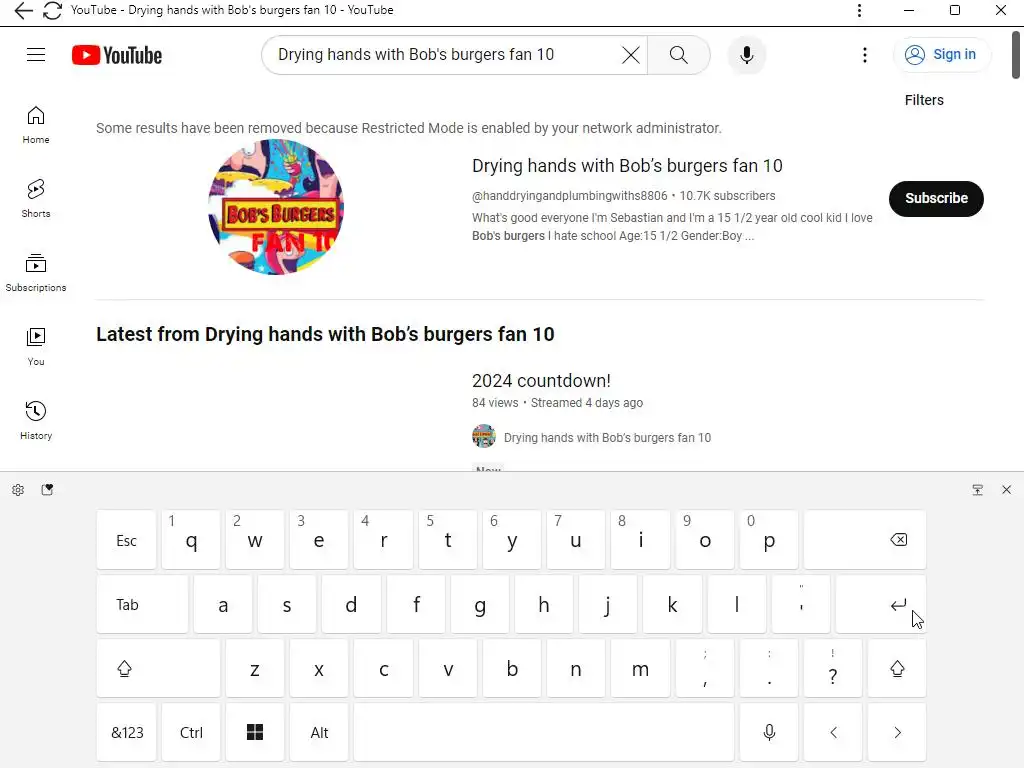Tap the apostrophe key
Screen dimensions: 1024x768
pos(801,604)
